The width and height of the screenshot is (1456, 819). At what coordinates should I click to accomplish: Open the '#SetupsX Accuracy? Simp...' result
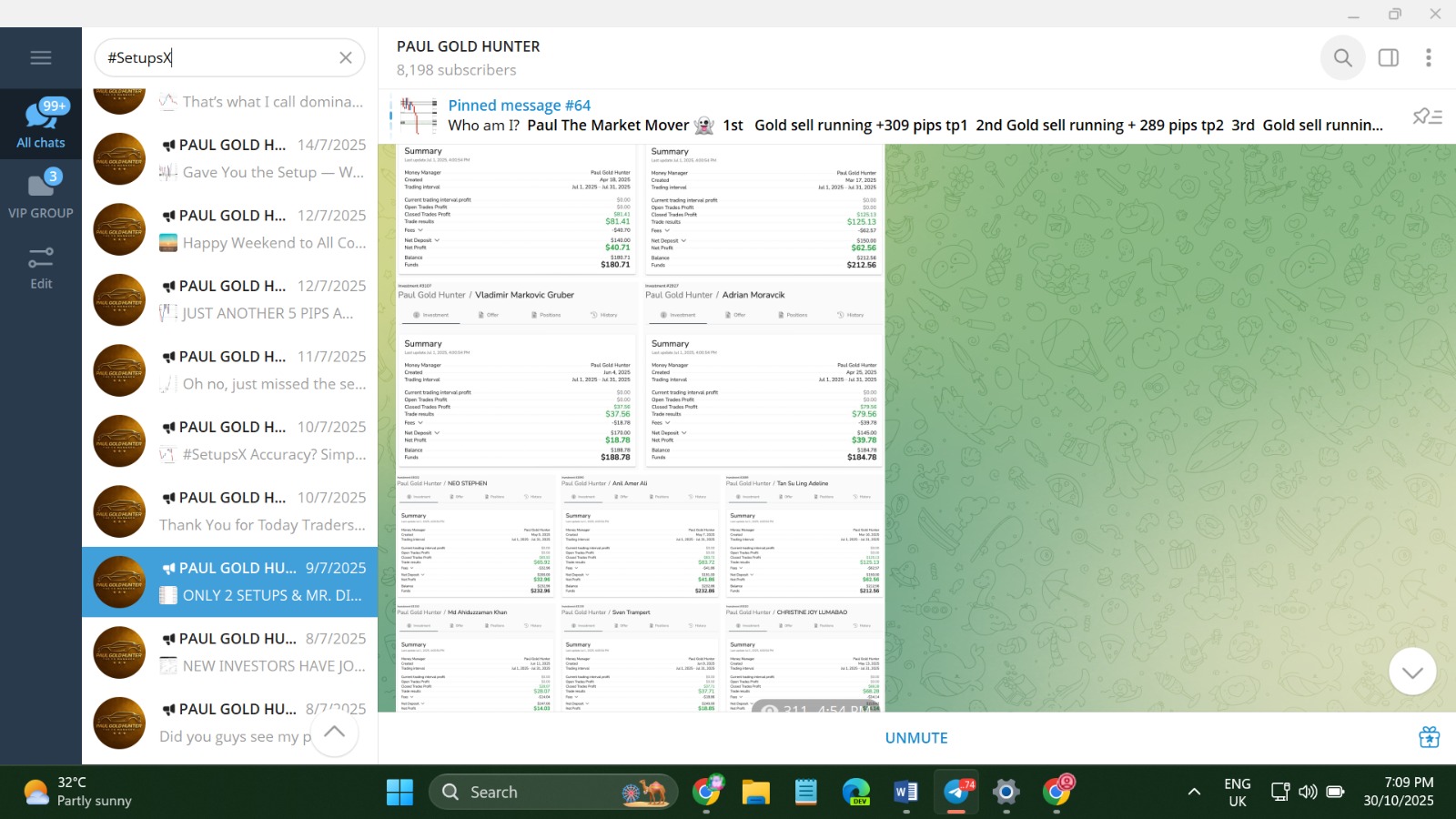point(229,440)
